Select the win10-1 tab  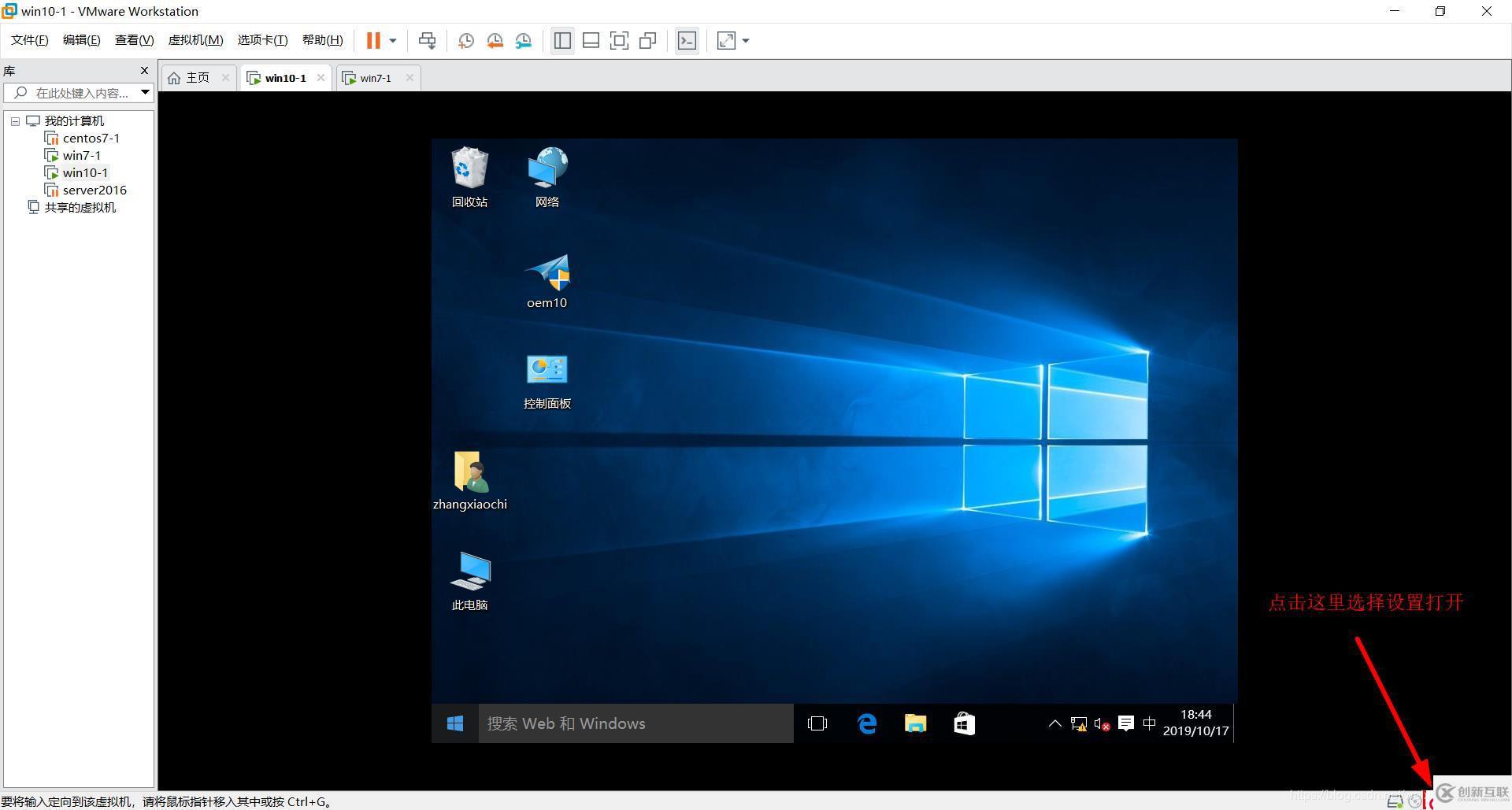tap(285, 78)
